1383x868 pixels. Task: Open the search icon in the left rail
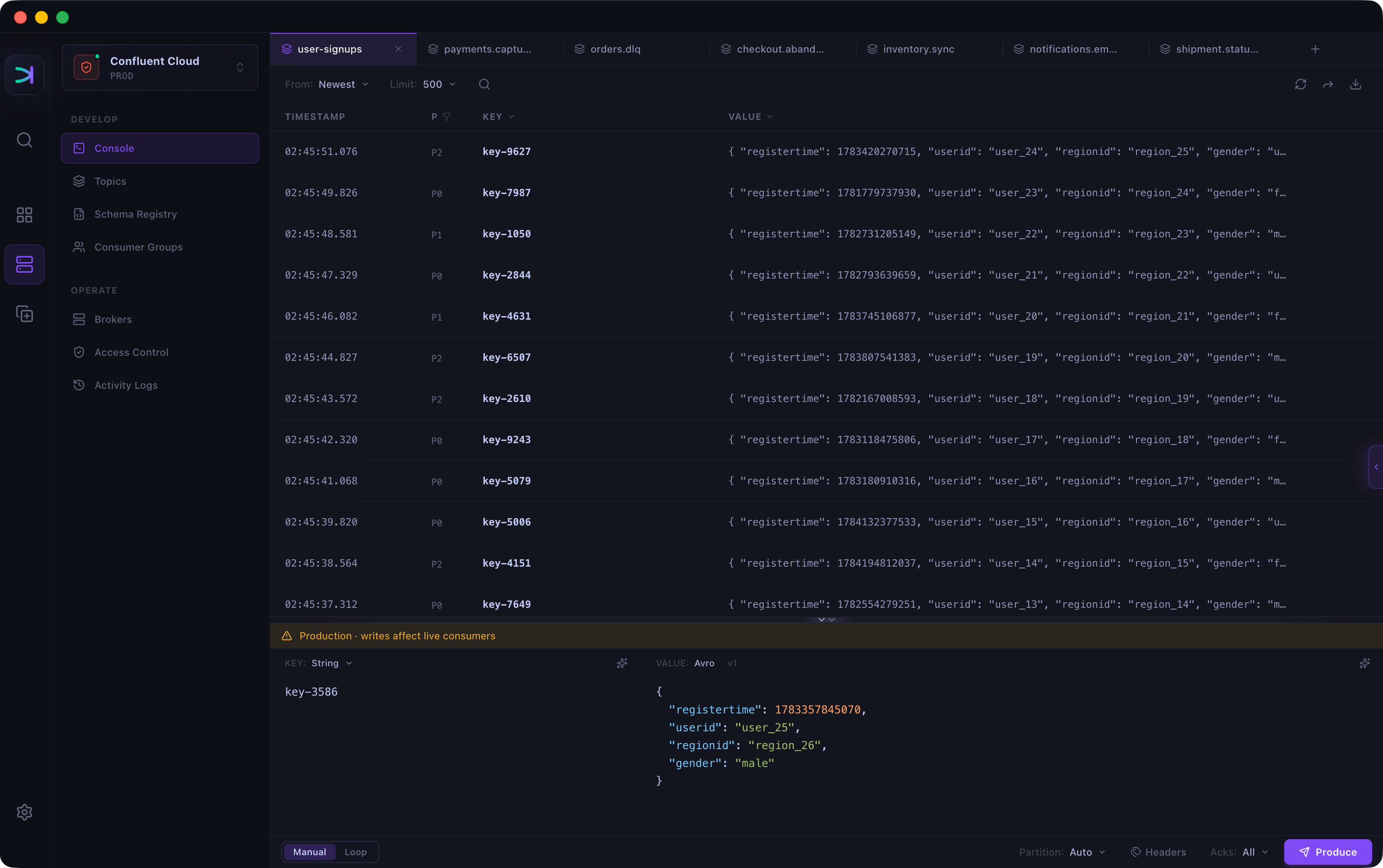pyautogui.click(x=24, y=139)
